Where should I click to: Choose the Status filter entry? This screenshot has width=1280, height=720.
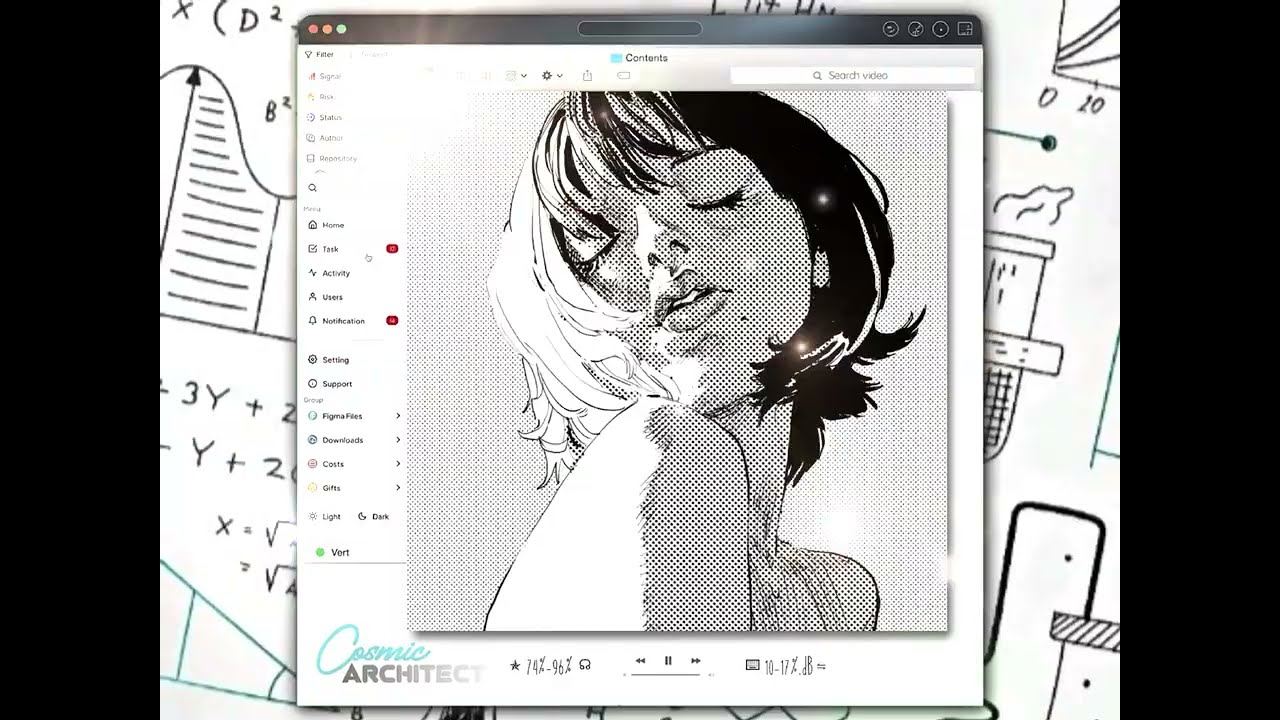coord(324,117)
